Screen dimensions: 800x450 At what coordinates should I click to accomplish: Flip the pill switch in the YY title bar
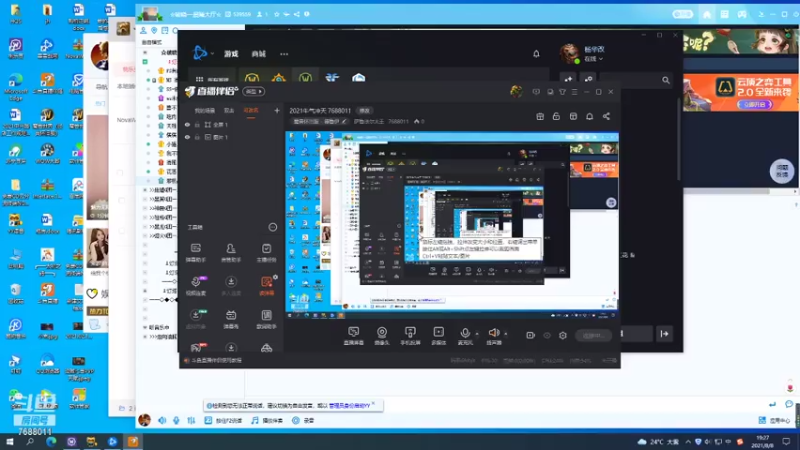(683, 14)
